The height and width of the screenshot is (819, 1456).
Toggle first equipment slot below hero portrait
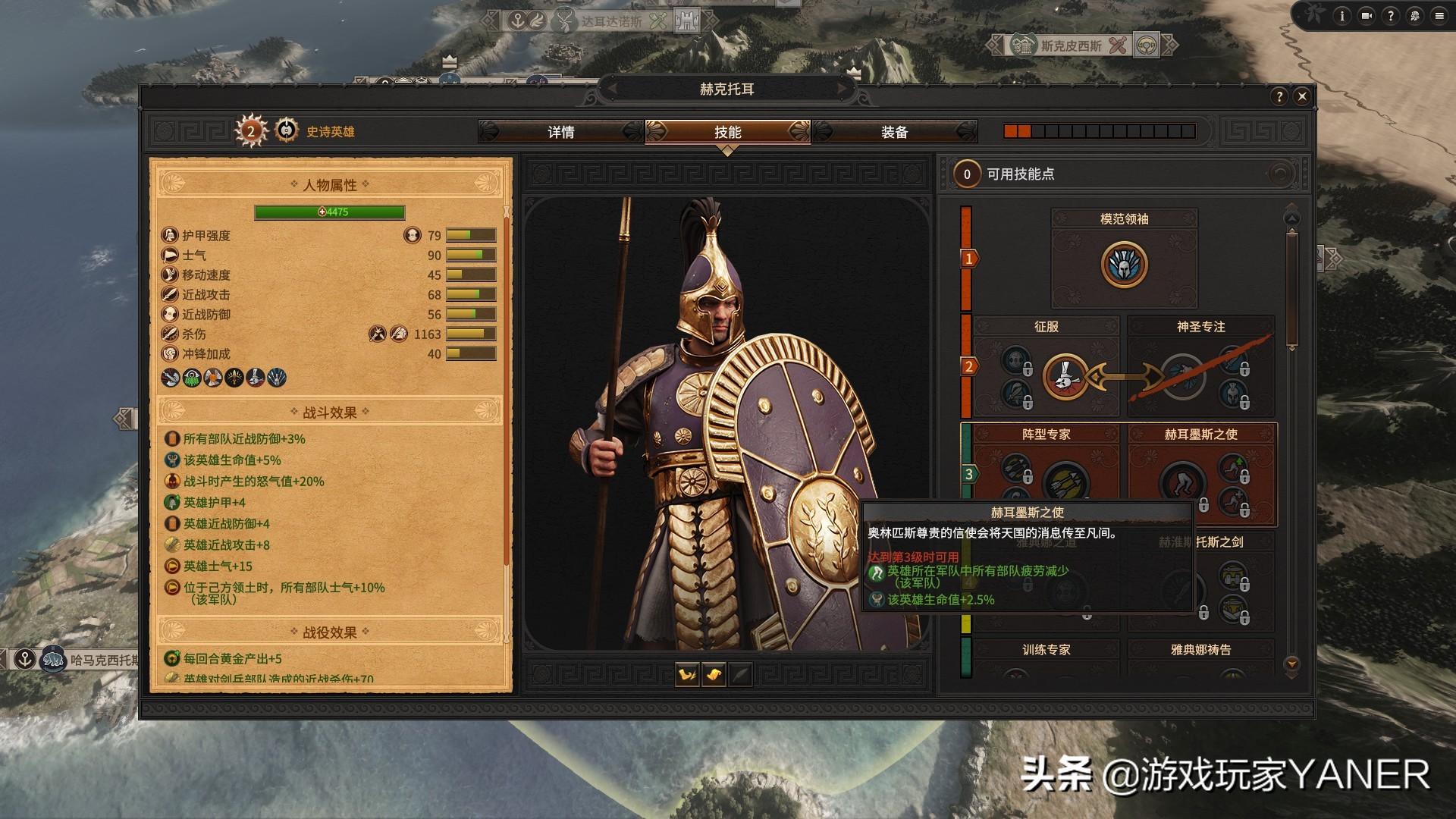(x=687, y=674)
